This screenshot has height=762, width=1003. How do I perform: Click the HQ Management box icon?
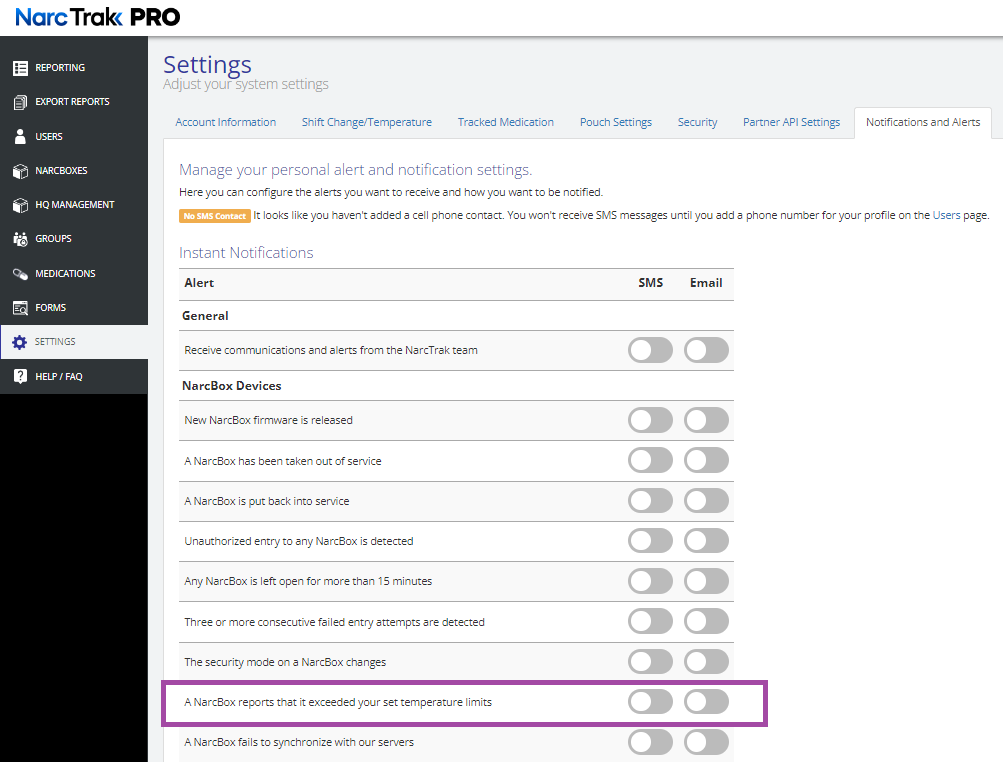[20, 205]
